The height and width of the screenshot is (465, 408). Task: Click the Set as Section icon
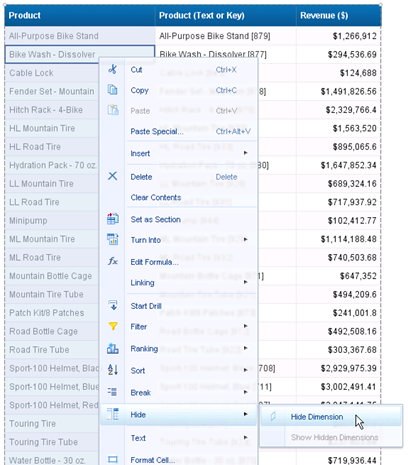coord(113,219)
